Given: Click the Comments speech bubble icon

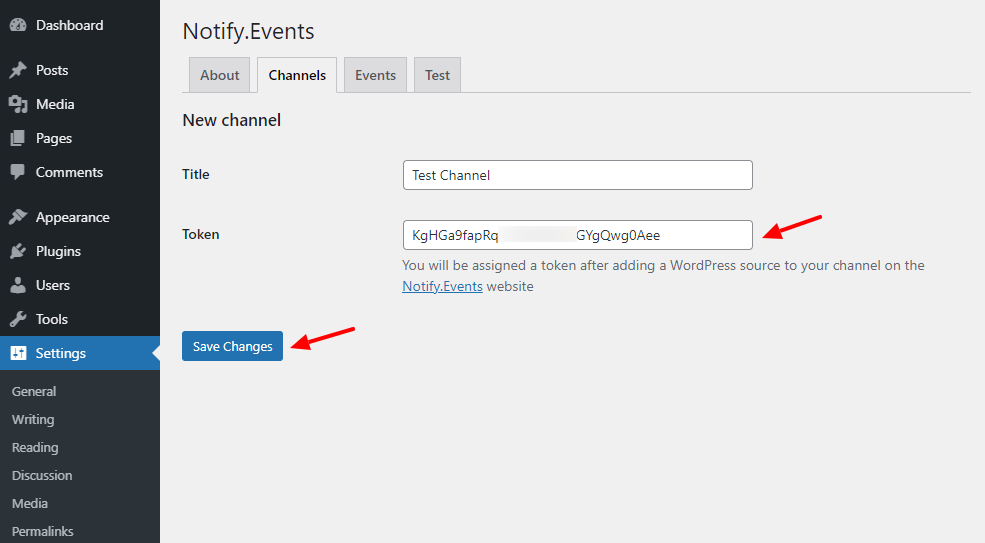Looking at the screenshot, I should pyautogui.click(x=18, y=172).
